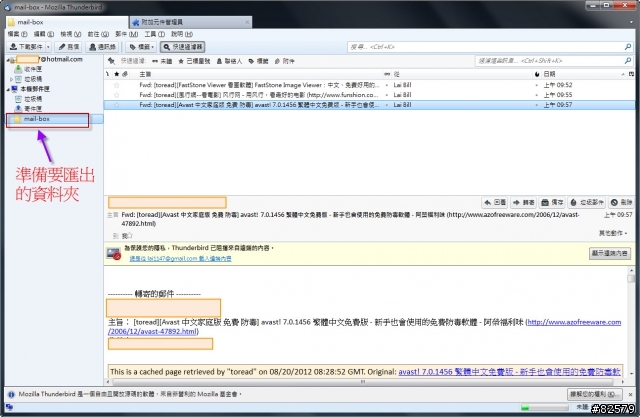Screen dimensions: 640x417
Task: Open the avast! 7.0.1456 original page link
Action: [x=509, y=372]
